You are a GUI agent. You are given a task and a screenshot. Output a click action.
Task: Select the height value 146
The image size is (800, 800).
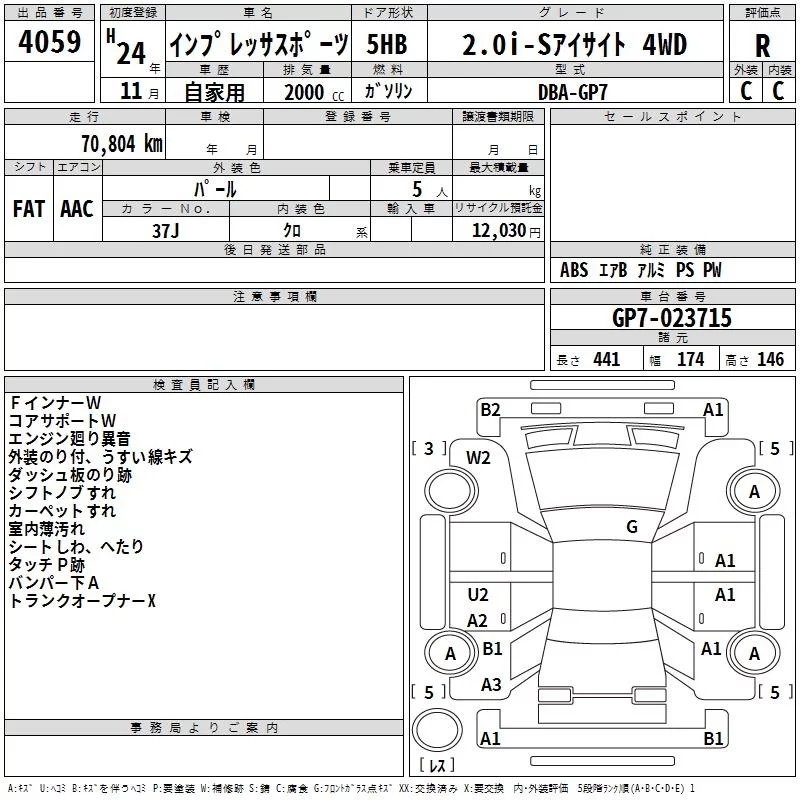point(770,359)
